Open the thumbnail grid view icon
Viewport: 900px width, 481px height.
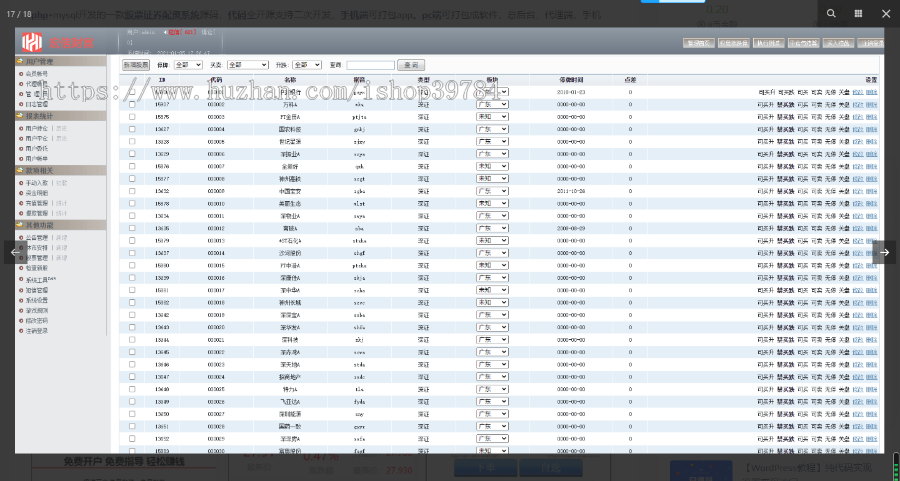[858, 14]
